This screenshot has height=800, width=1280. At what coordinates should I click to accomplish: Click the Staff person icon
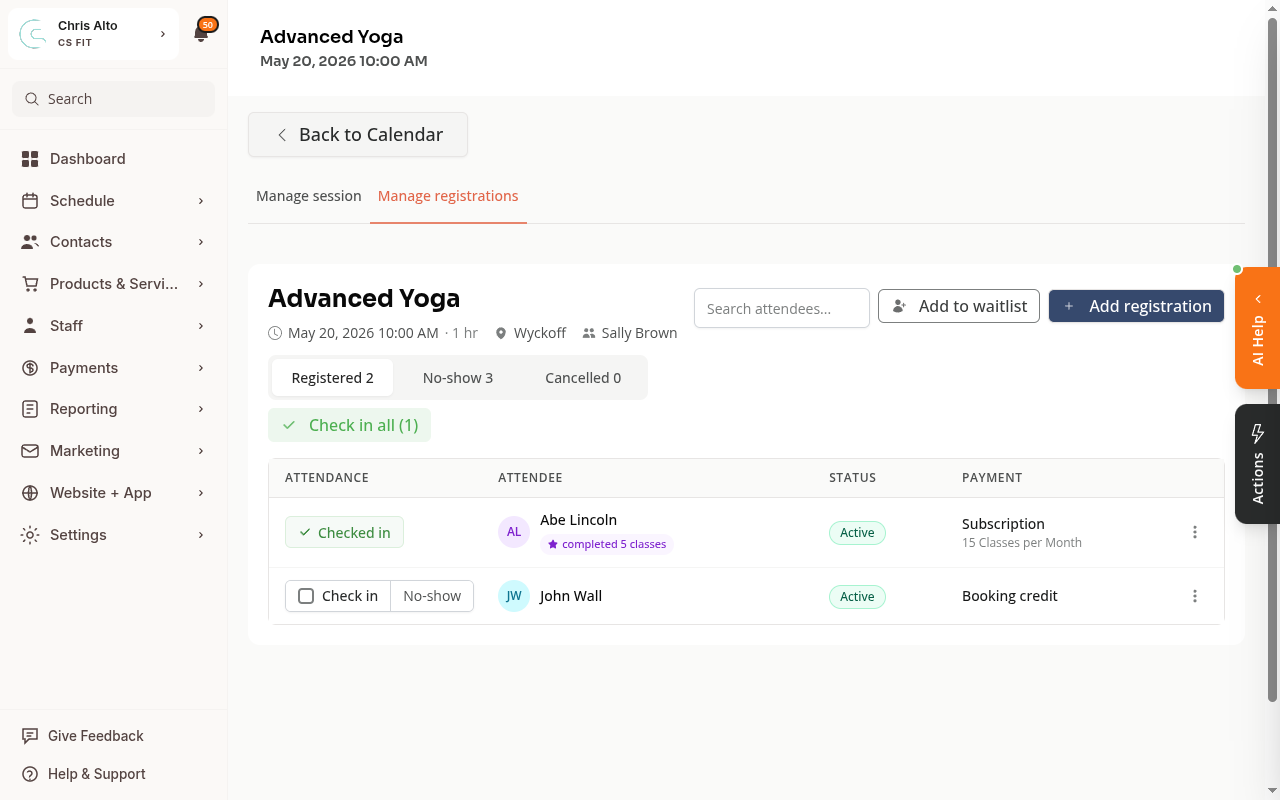[30, 326]
